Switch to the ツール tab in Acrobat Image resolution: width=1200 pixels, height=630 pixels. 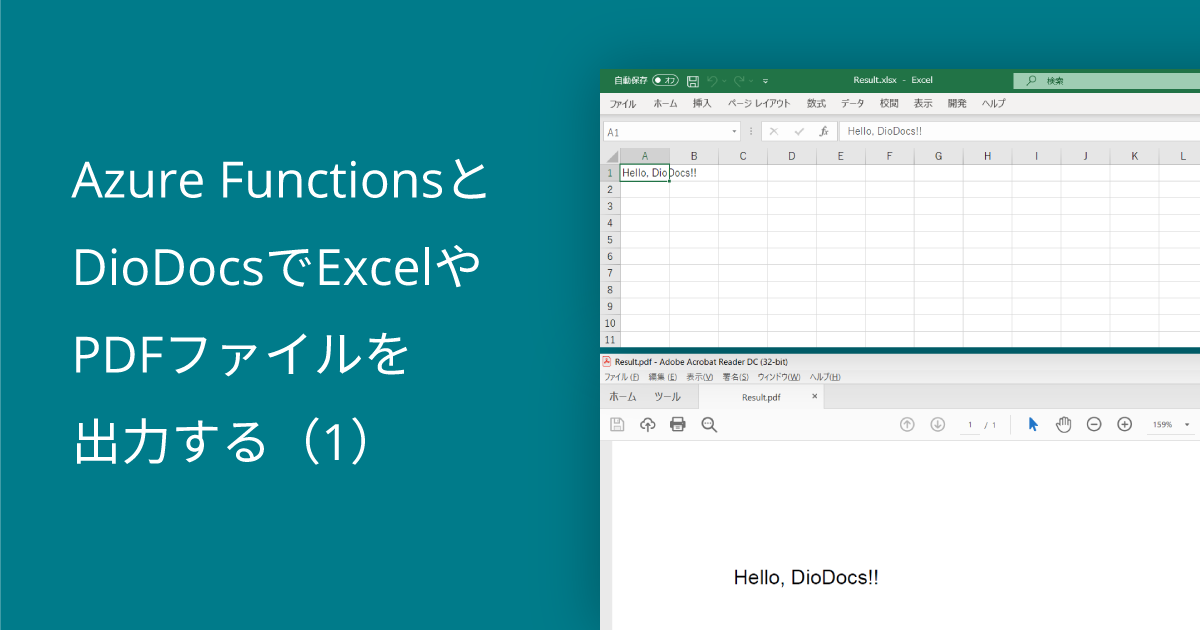coord(667,397)
